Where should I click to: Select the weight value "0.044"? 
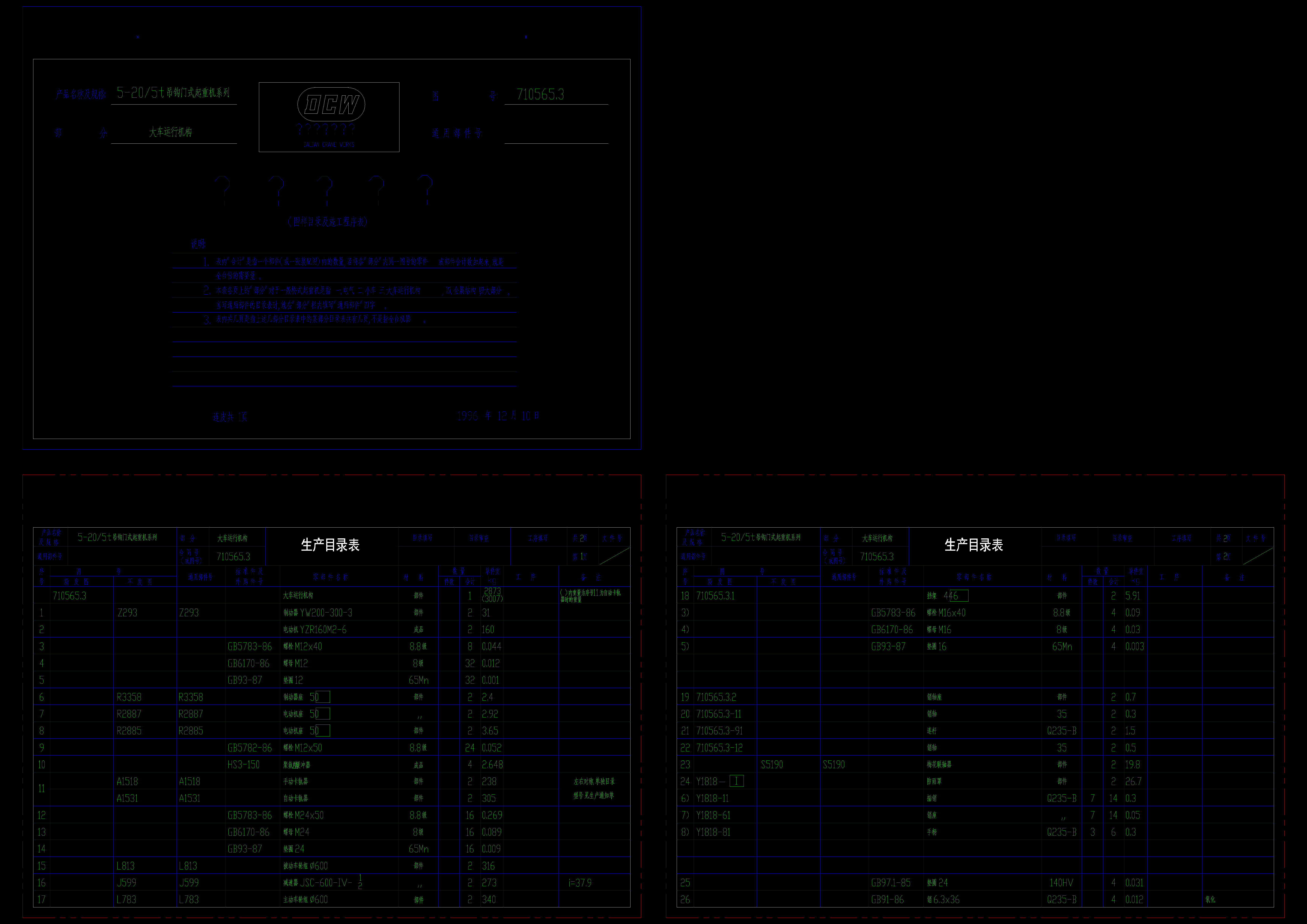[492, 647]
